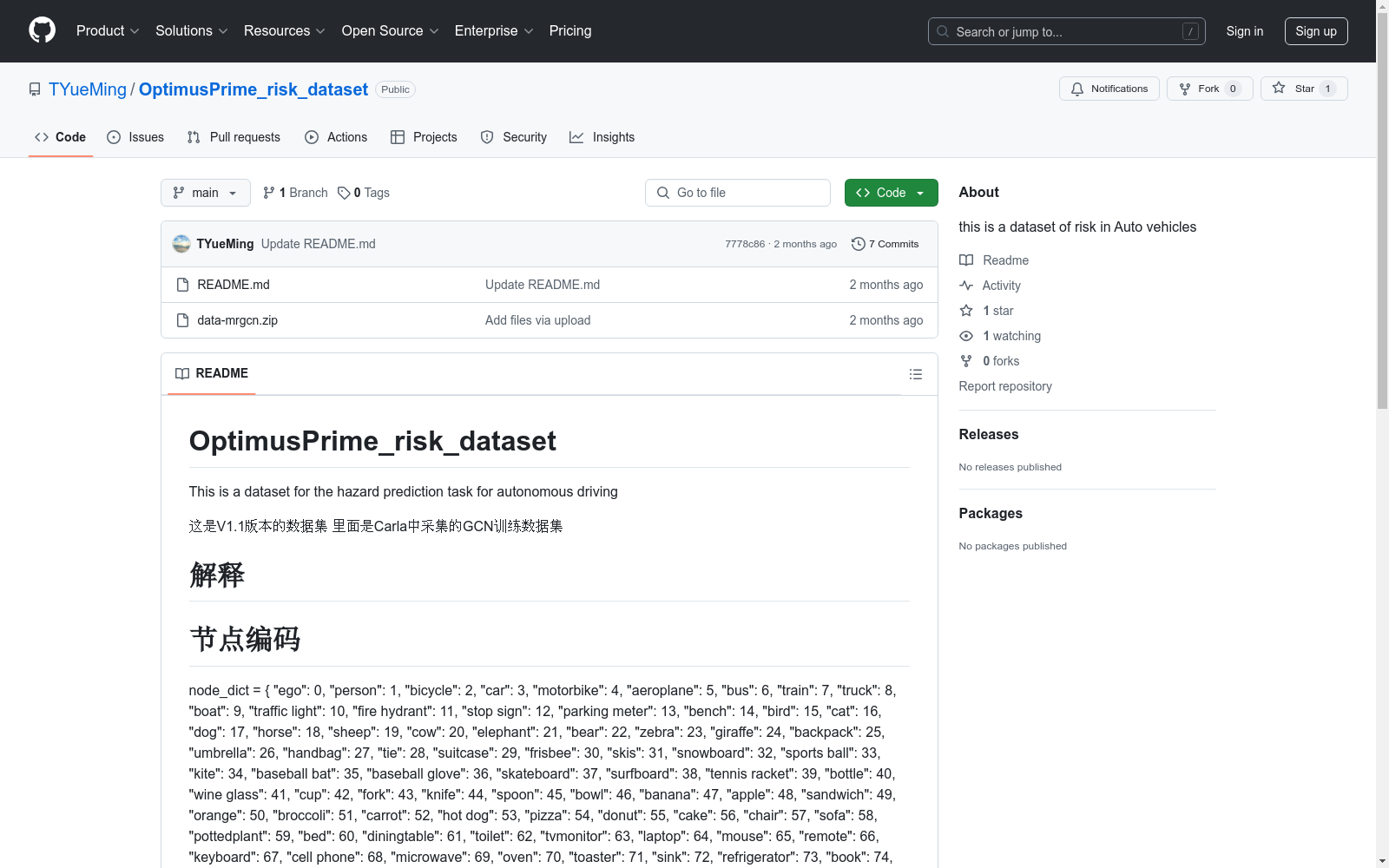This screenshot has height=868, width=1389.
Task: Click Readme link in About sidebar
Action: [994, 260]
